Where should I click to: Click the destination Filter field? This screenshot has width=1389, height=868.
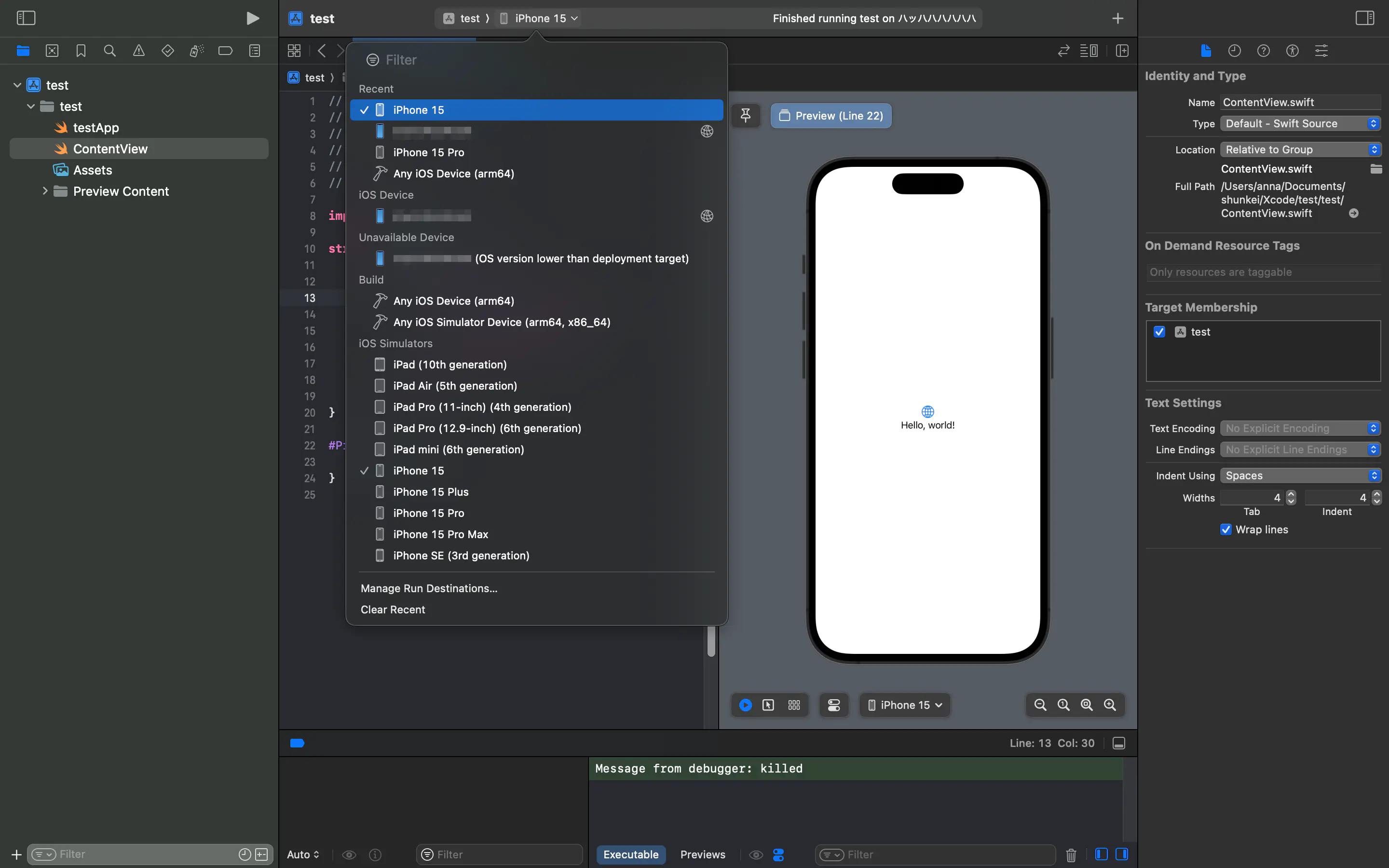coord(537,60)
